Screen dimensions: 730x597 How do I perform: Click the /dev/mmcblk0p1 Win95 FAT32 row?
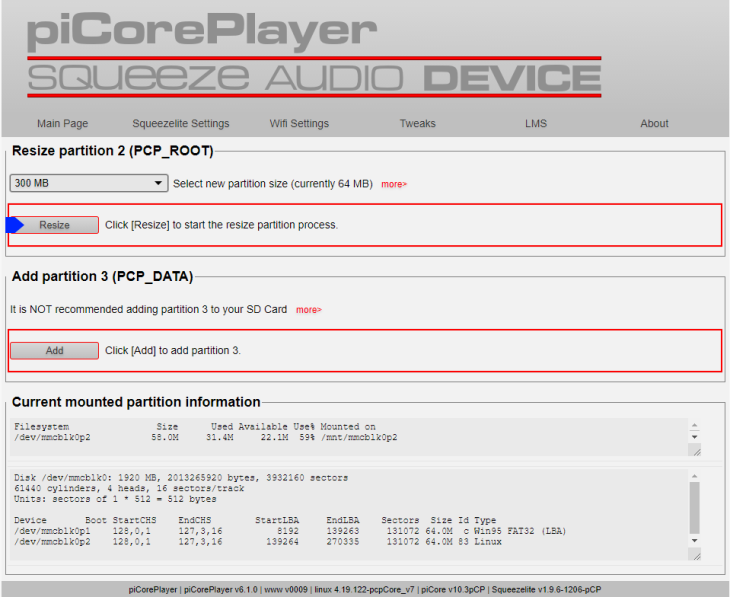click(x=290, y=531)
